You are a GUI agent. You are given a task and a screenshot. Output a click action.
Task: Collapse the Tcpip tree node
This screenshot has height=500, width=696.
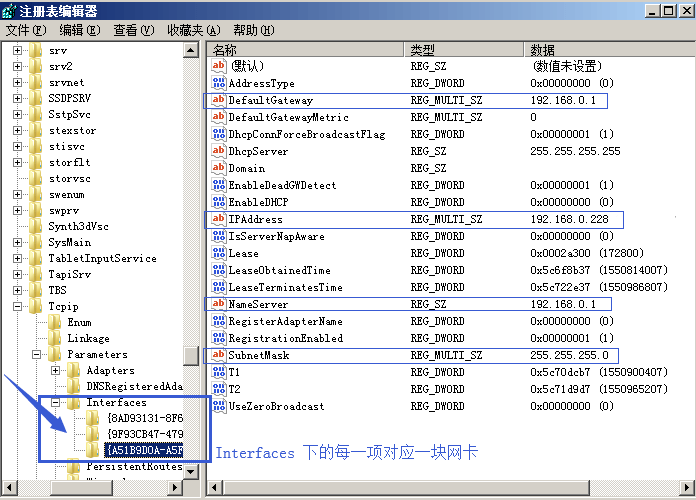coord(18,307)
